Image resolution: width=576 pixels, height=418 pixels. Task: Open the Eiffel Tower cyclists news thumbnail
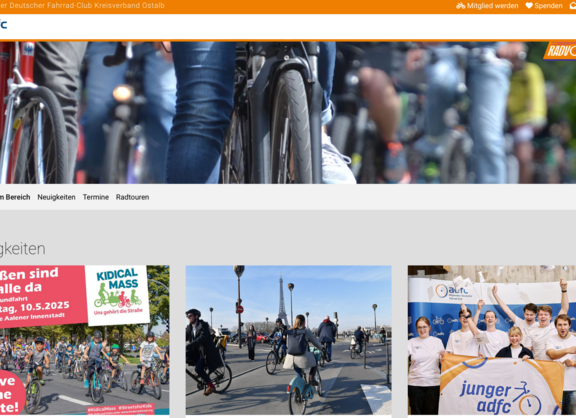point(289,340)
